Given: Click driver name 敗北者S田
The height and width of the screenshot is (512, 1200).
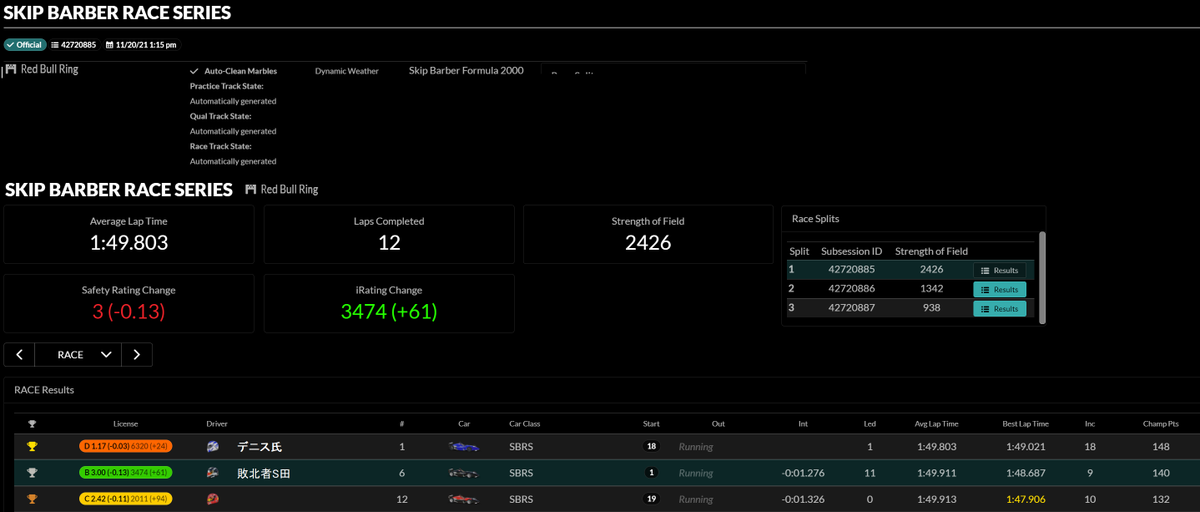Looking at the screenshot, I should coord(263,473).
